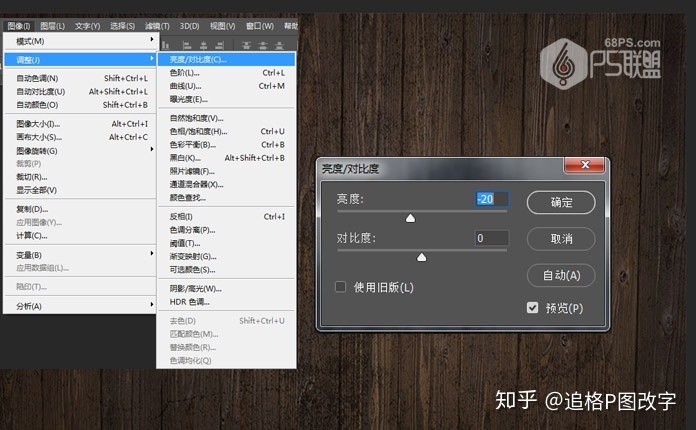The image size is (696, 430).
Task: Choose 阈值(T)... threshold
Action: coord(226,243)
